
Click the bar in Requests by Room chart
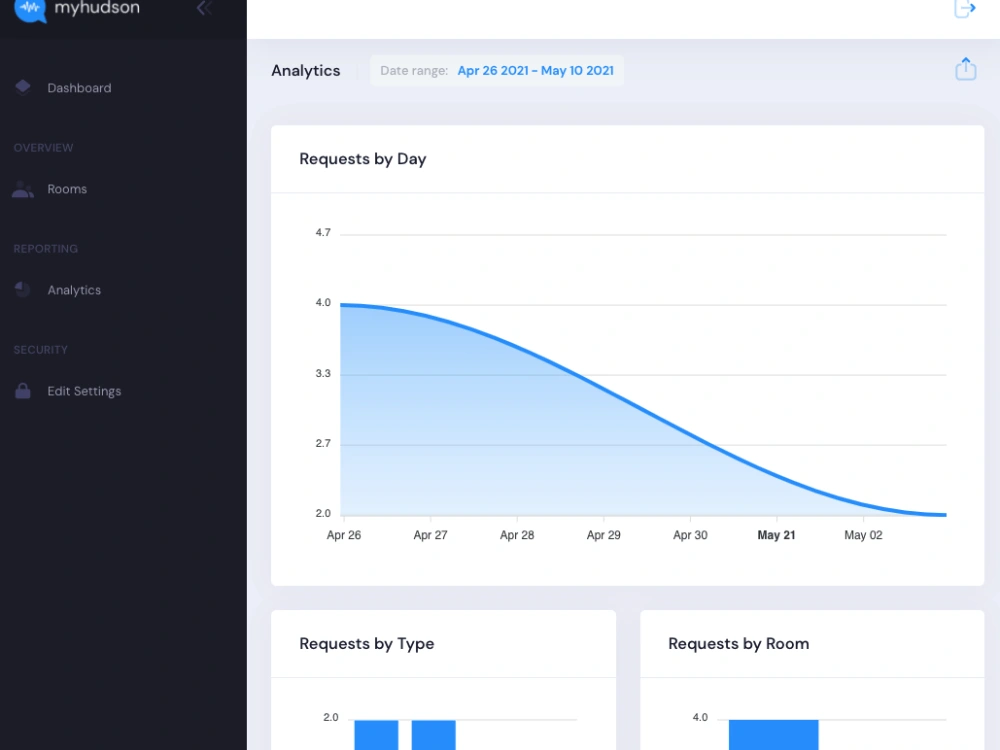(x=774, y=735)
